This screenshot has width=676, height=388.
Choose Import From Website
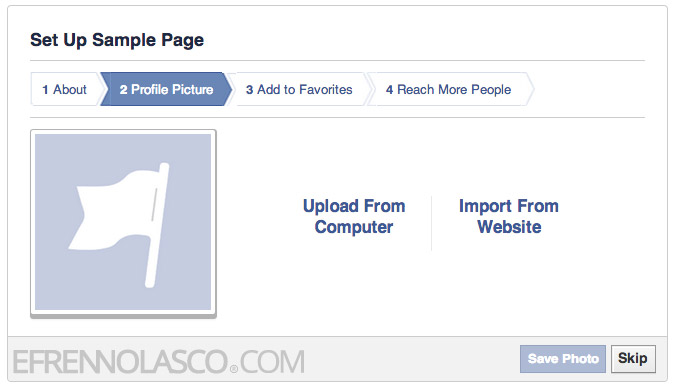[x=509, y=216]
